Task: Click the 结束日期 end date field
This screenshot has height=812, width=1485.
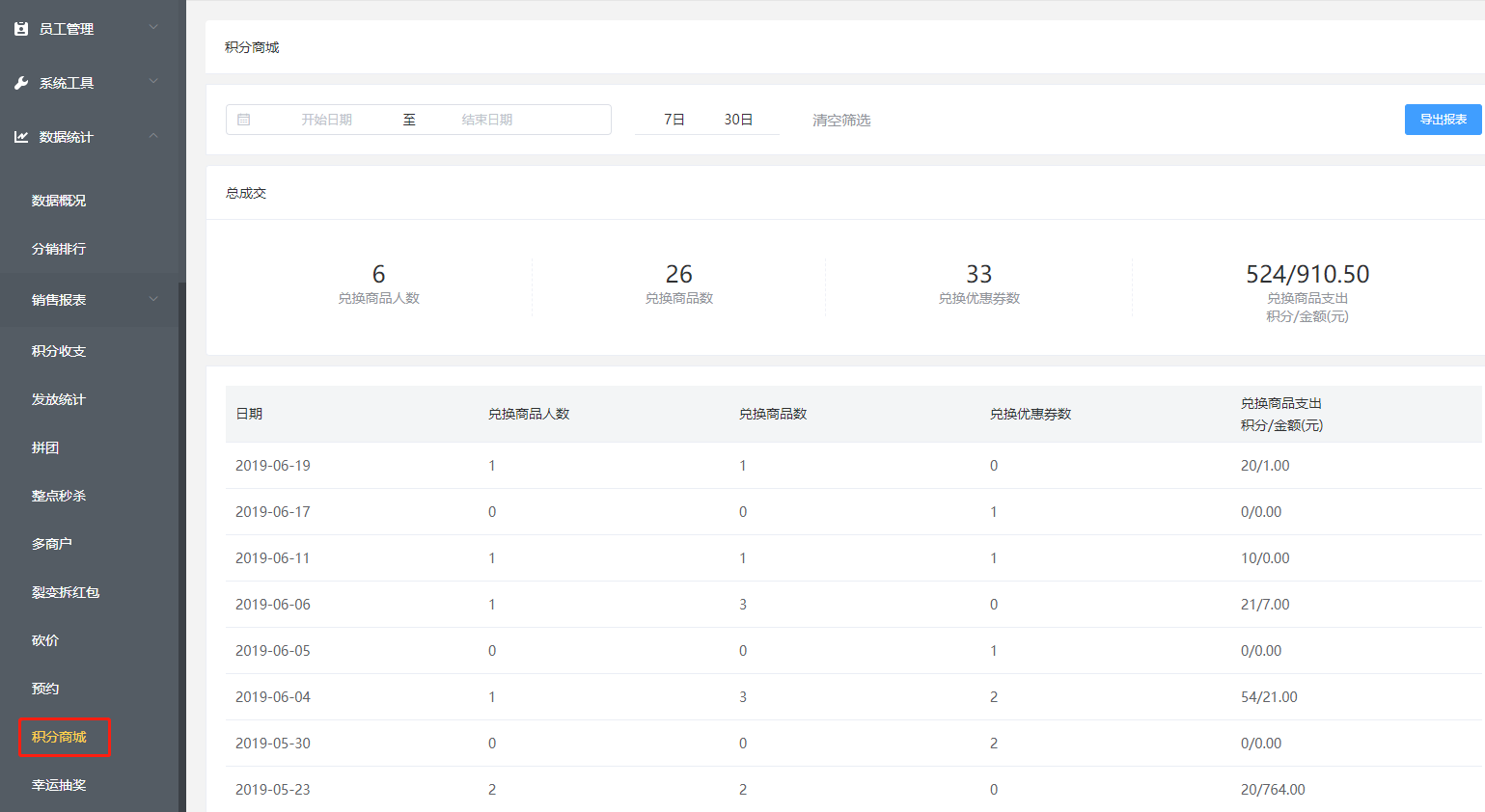Action: tap(486, 120)
